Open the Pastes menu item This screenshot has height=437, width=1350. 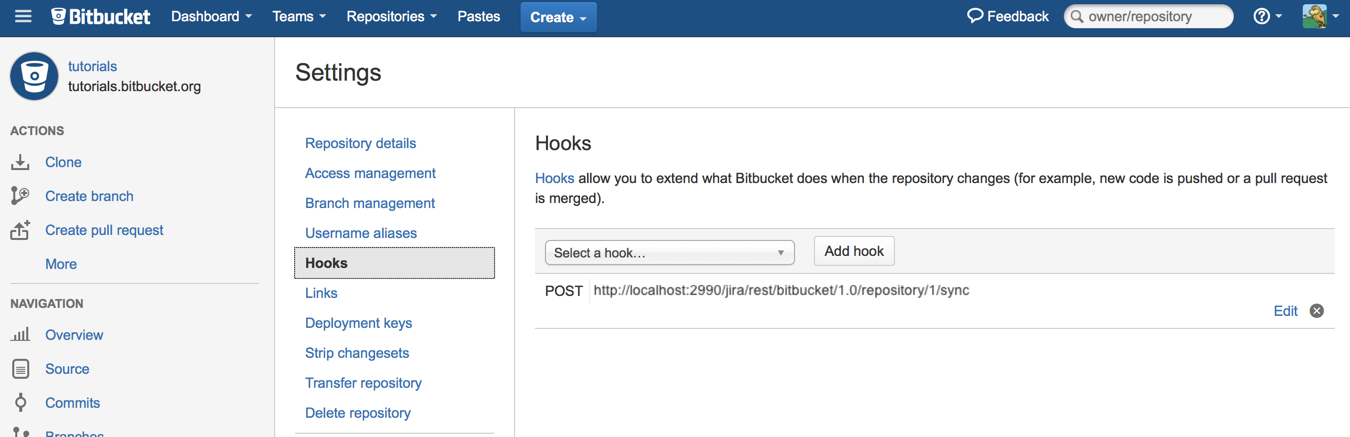coord(478,16)
